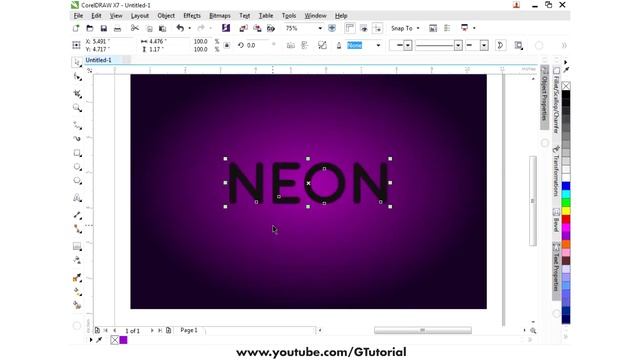
Task: Click the Full-screen preview icon beside zoom
Action: click(332, 28)
